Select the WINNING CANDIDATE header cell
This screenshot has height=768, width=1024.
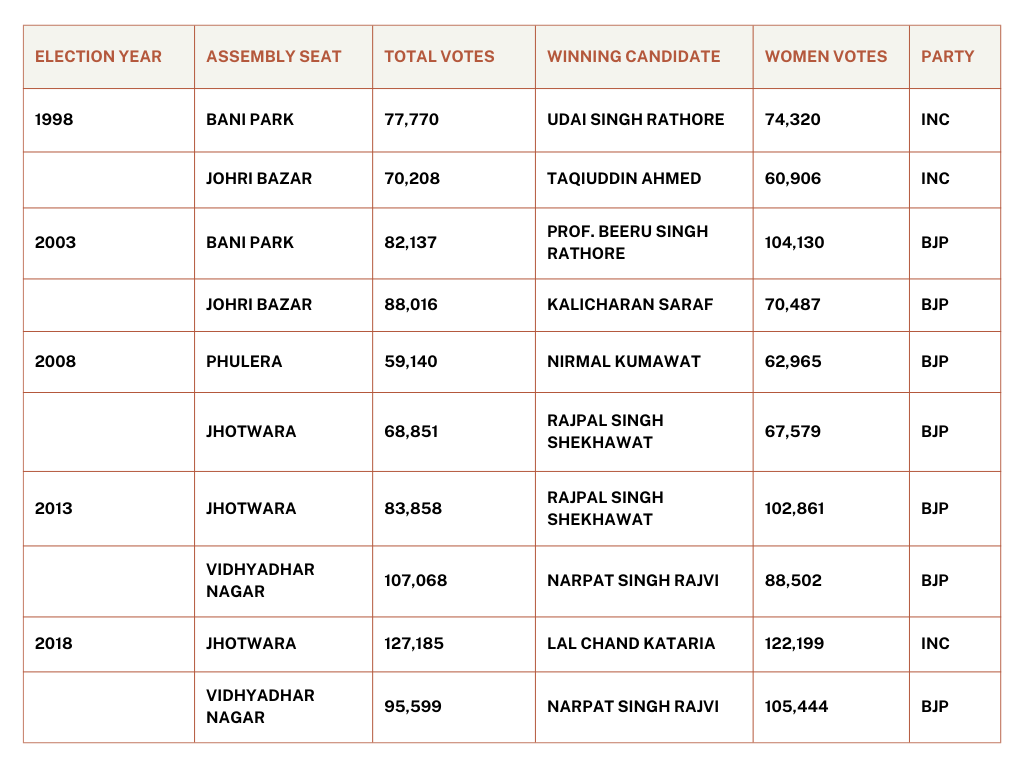point(644,57)
